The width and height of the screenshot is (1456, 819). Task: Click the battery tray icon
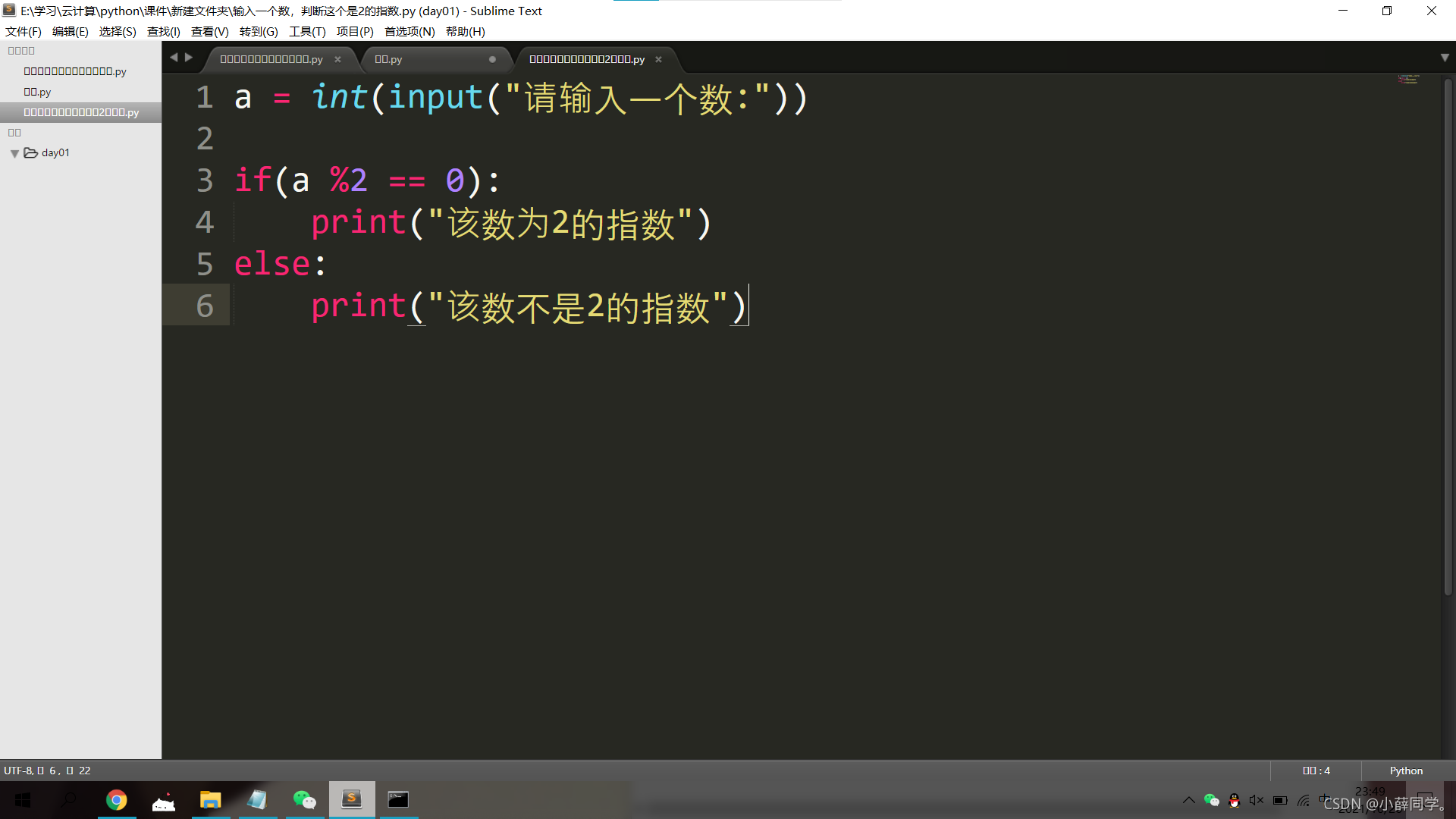tap(1280, 800)
